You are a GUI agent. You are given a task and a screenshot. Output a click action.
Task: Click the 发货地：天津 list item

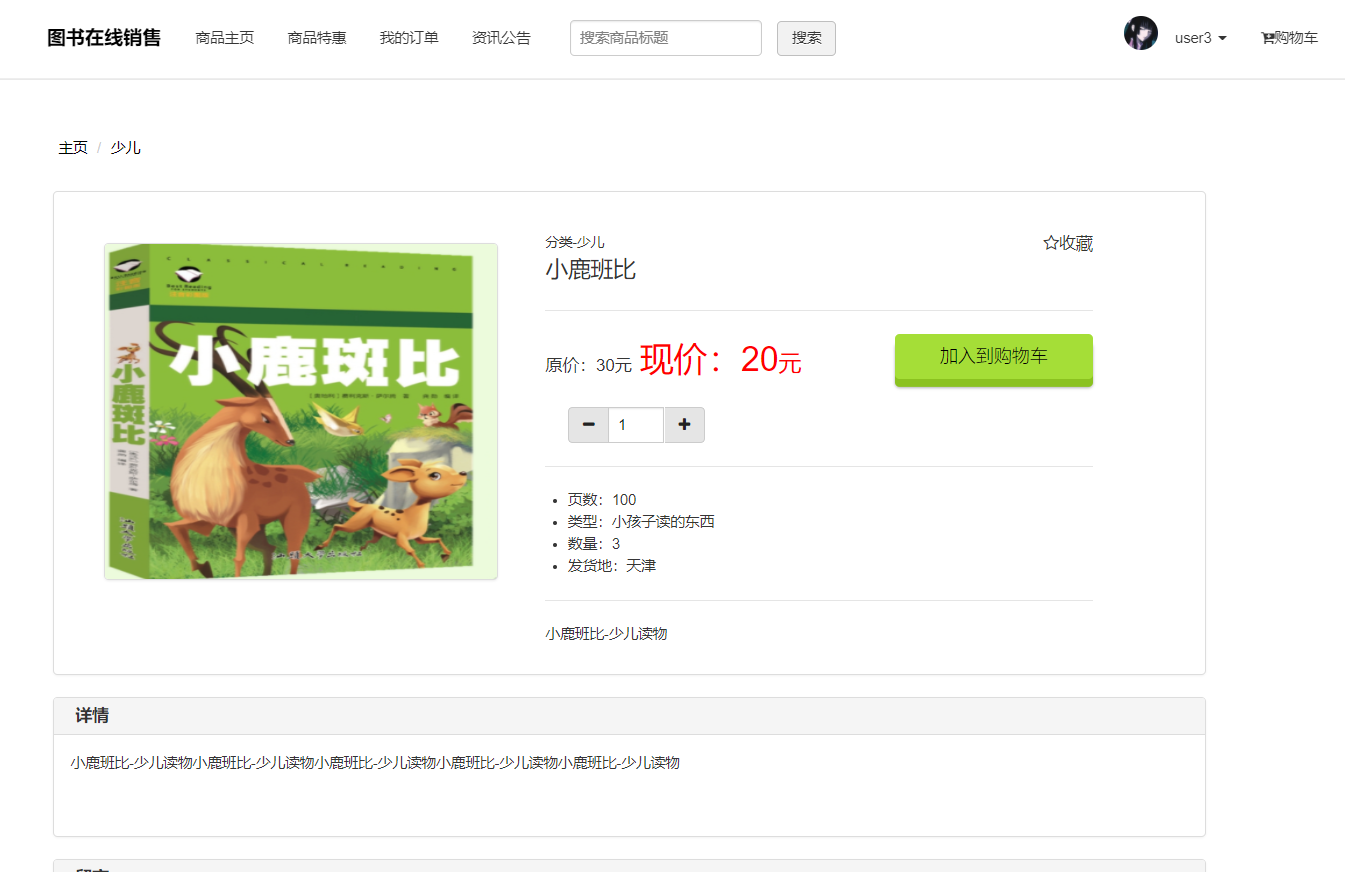(x=612, y=566)
